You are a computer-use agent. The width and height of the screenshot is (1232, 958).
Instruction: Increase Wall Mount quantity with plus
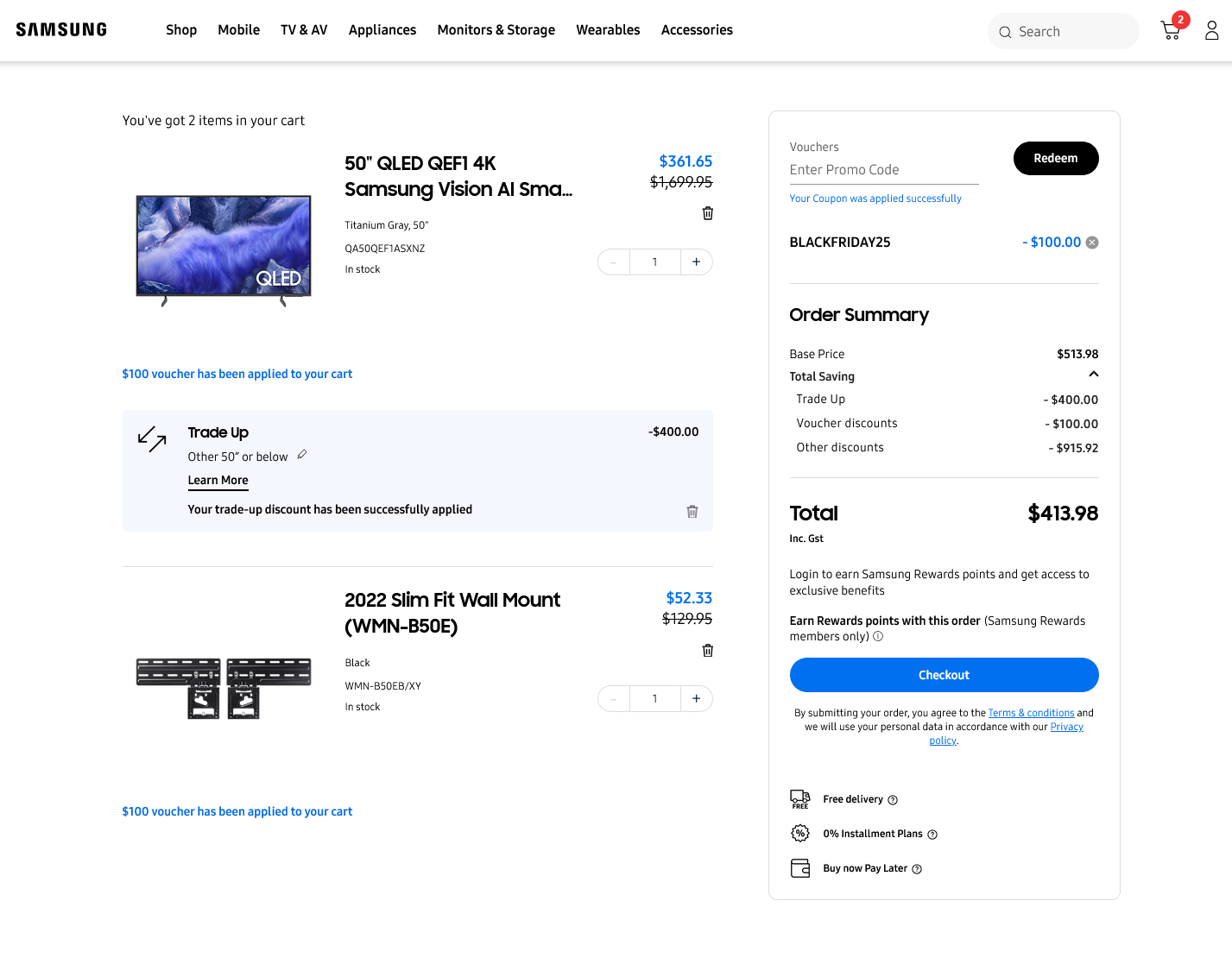click(x=696, y=699)
